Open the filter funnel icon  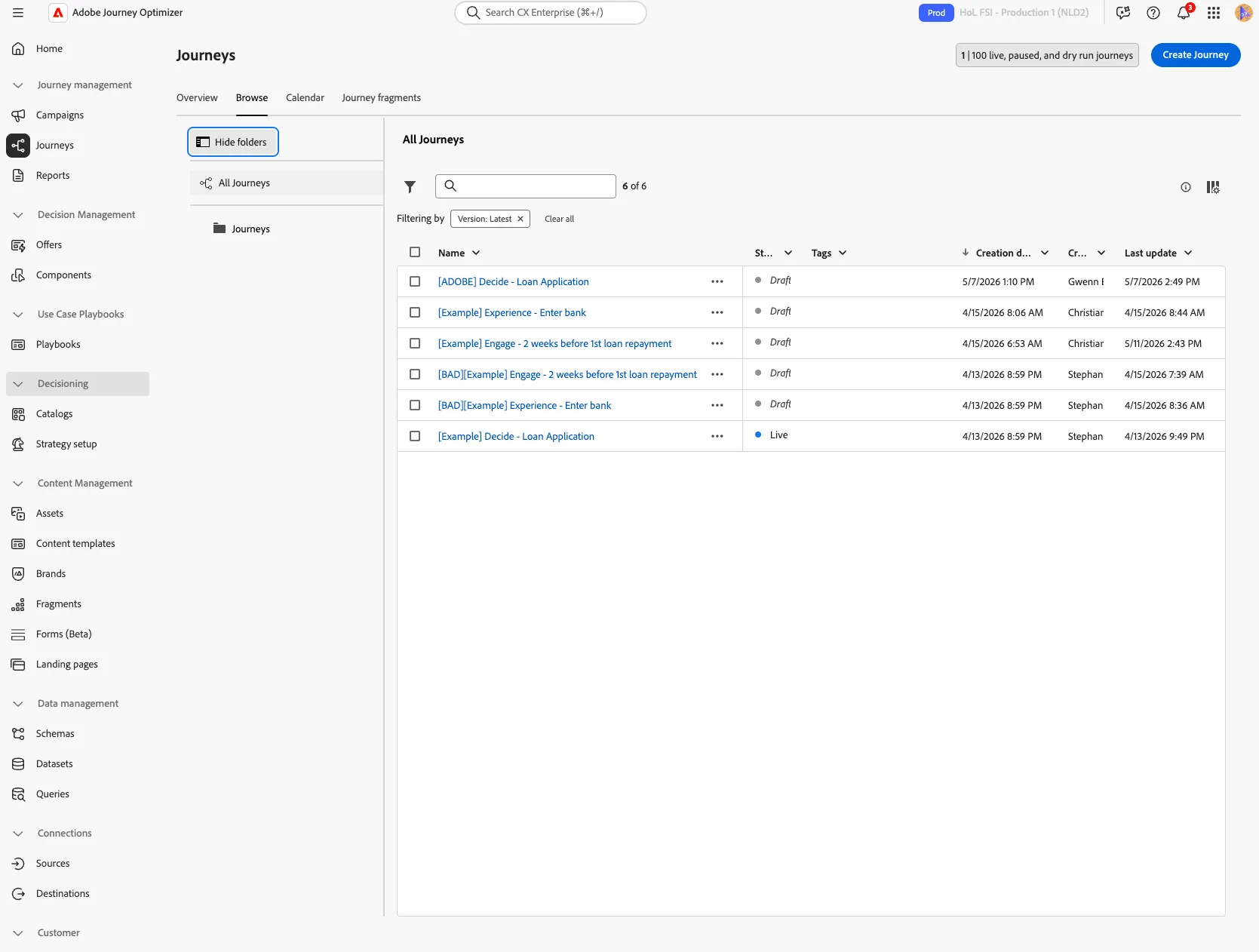click(410, 186)
